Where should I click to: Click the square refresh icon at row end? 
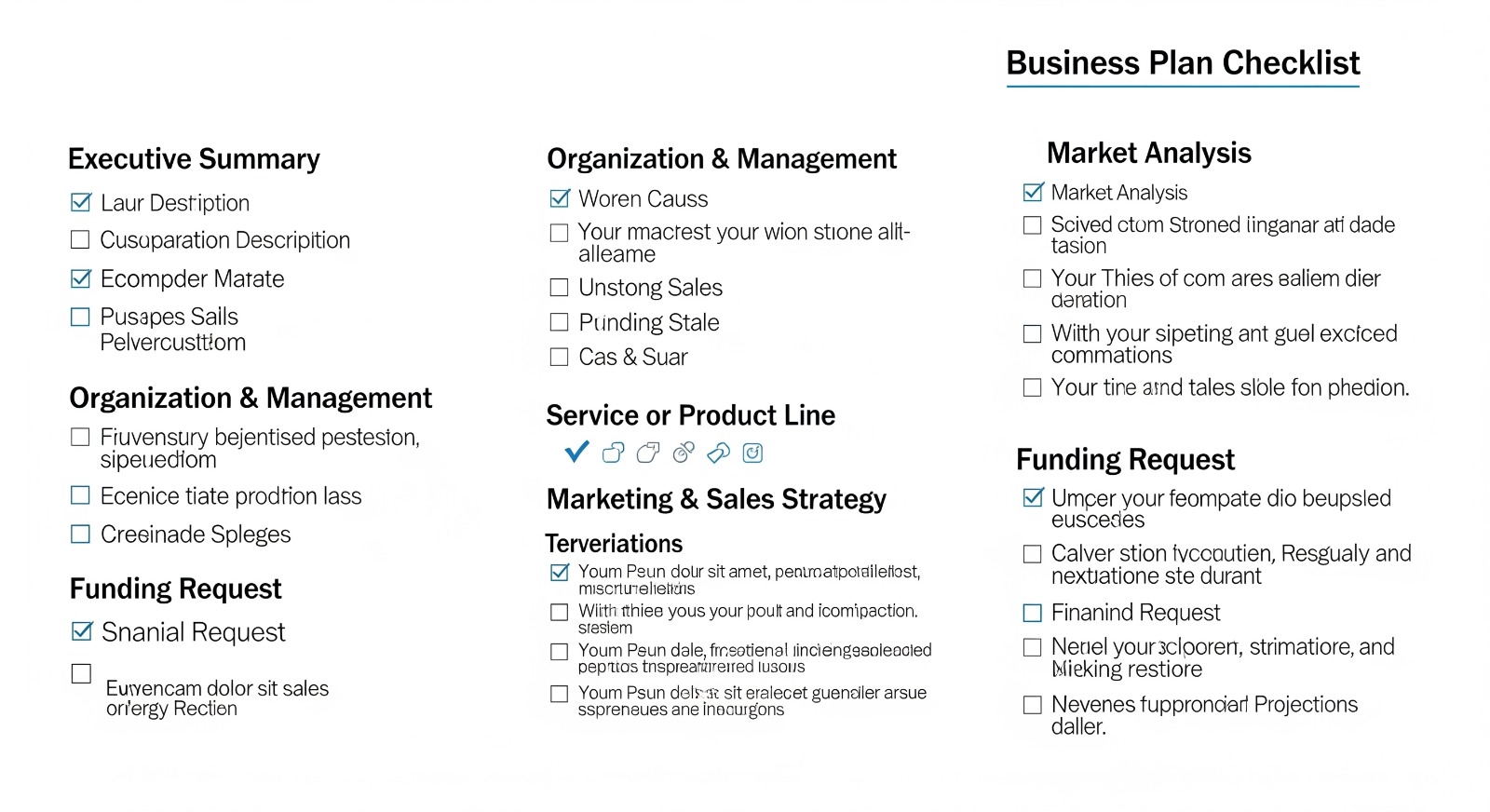(752, 453)
